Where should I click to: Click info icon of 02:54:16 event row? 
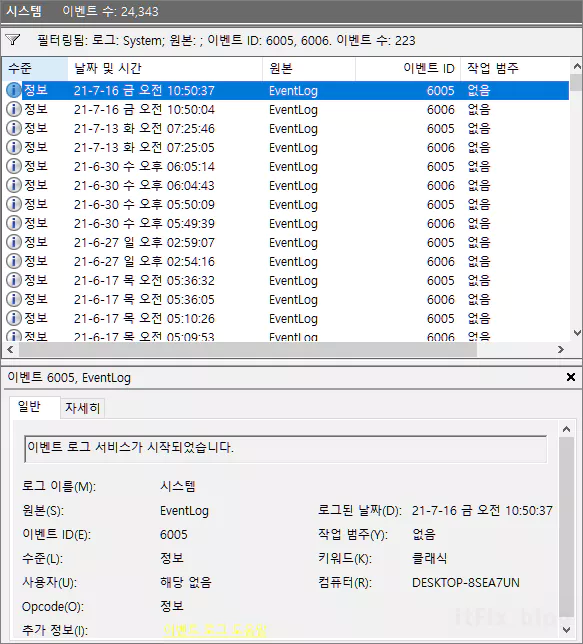coord(14,261)
